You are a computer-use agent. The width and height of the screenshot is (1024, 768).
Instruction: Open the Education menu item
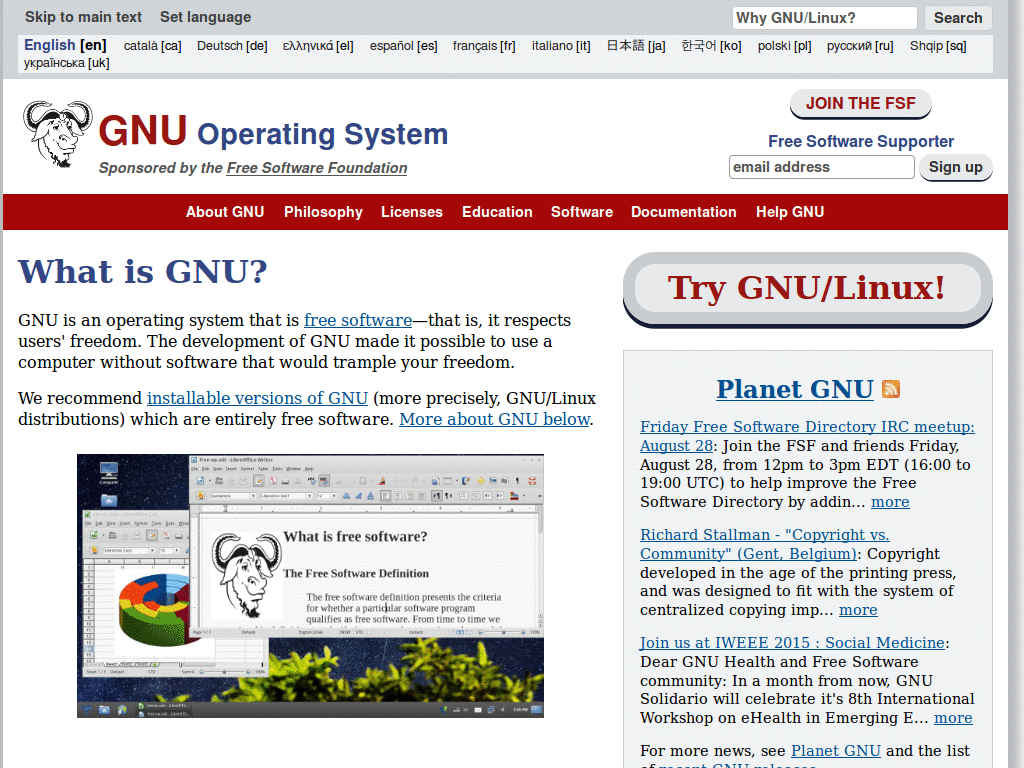[497, 212]
